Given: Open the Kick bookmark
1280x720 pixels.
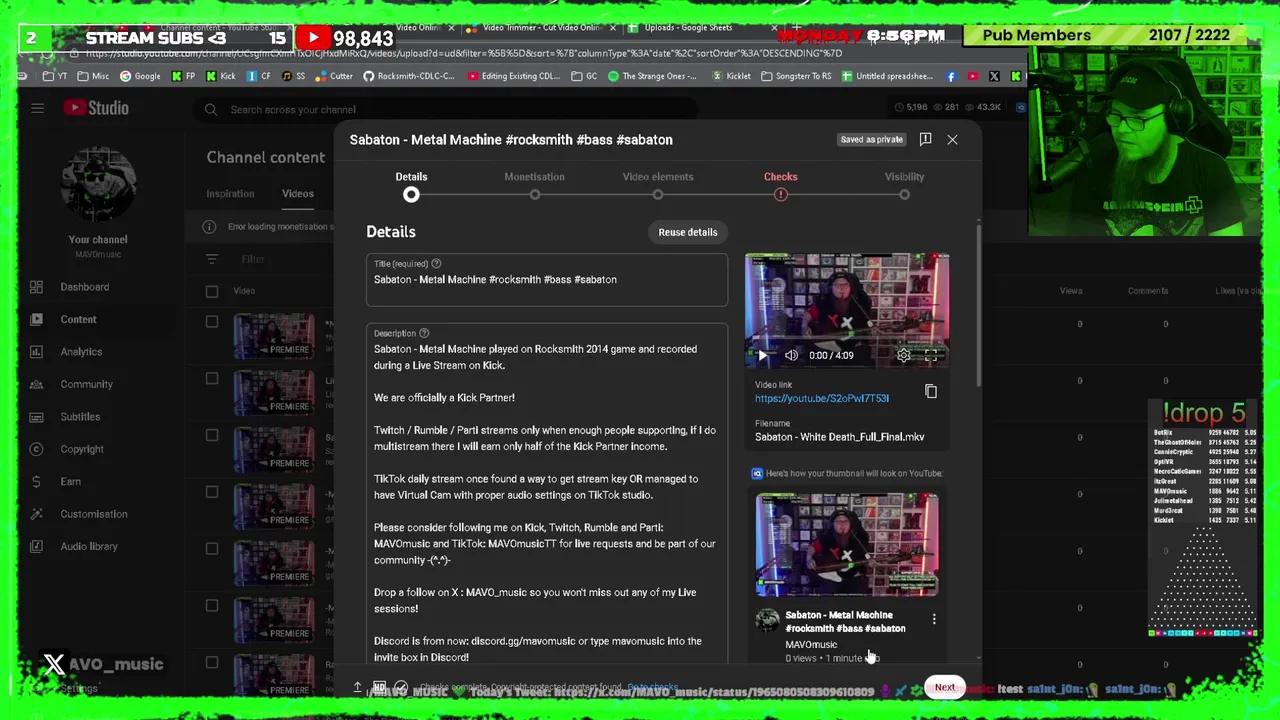Looking at the screenshot, I should [x=221, y=76].
